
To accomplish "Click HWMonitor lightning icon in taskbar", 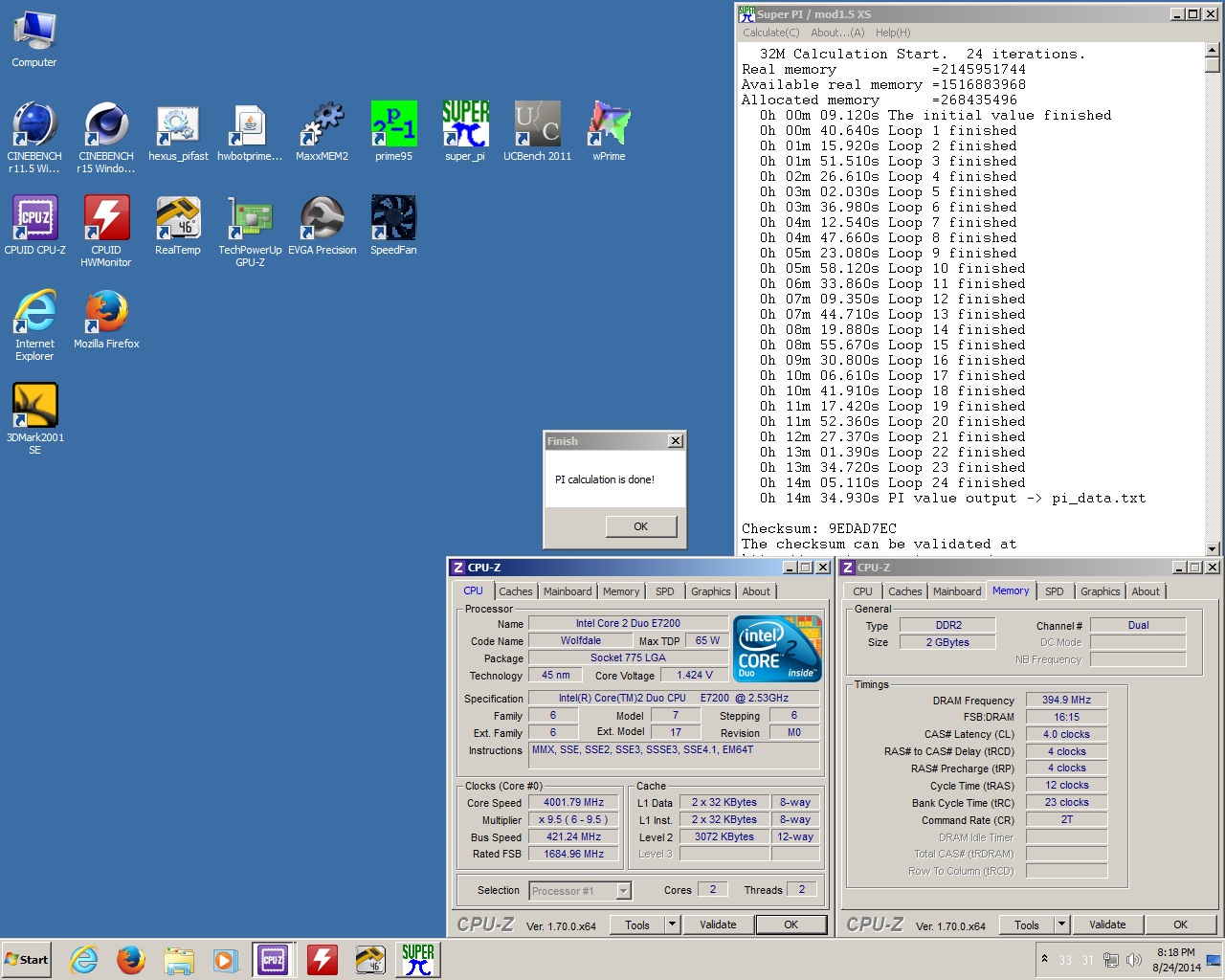I will (x=323, y=960).
